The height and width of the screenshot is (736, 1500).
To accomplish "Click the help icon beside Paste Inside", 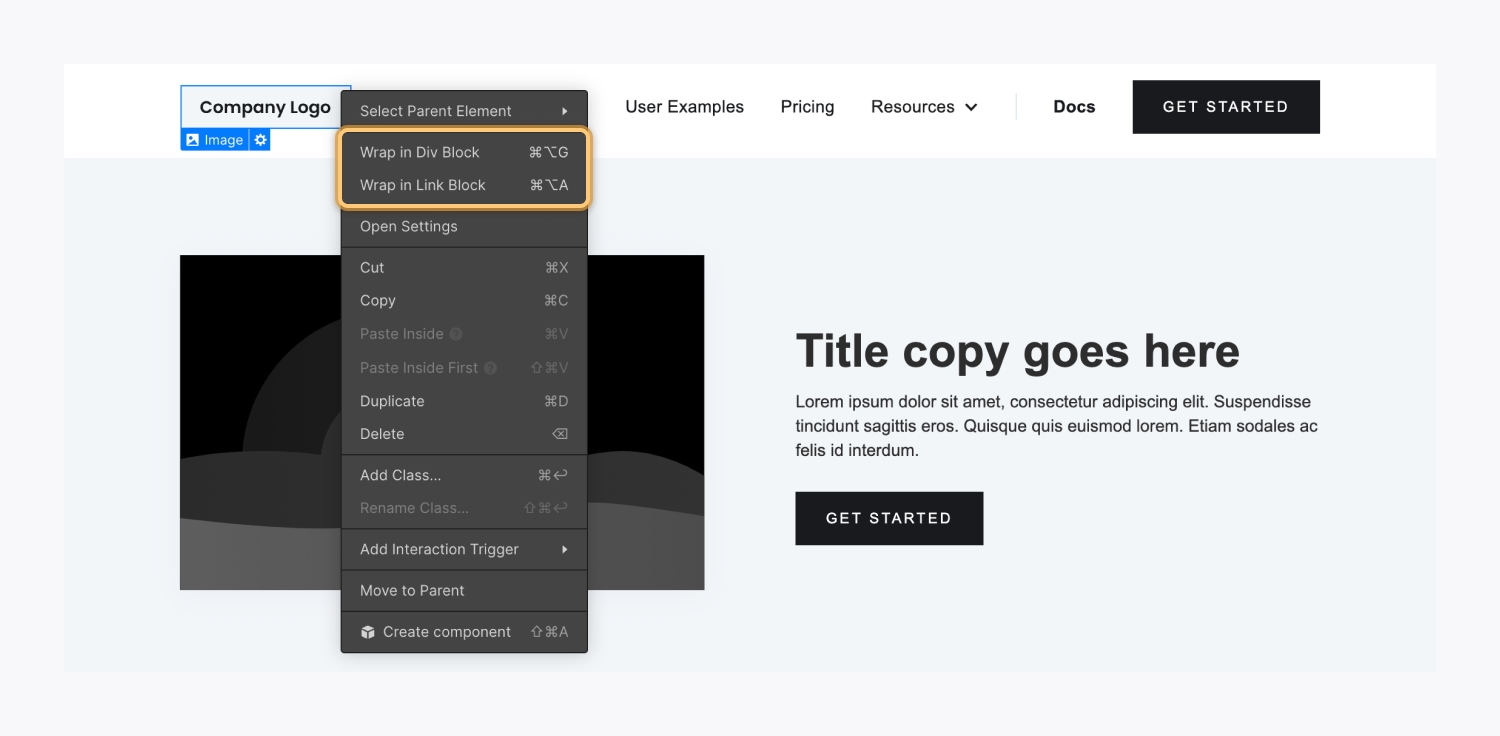I will [456, 334].
